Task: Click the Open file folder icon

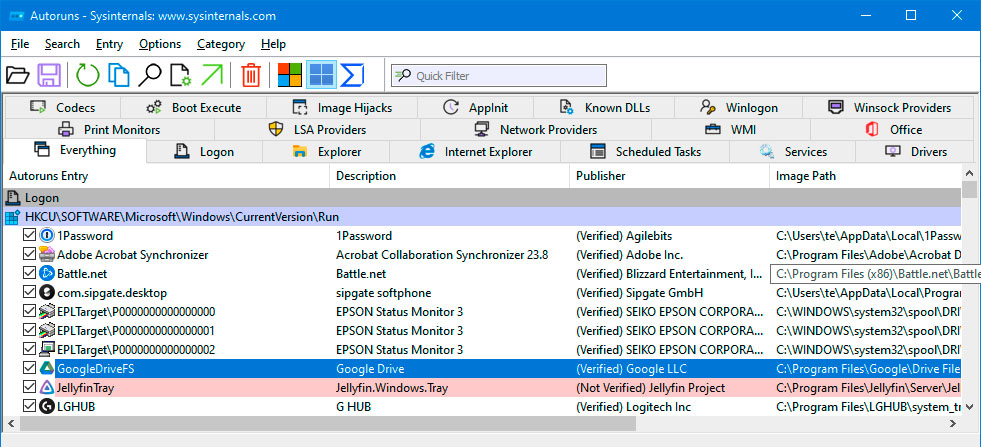Action: pos(18,75)
